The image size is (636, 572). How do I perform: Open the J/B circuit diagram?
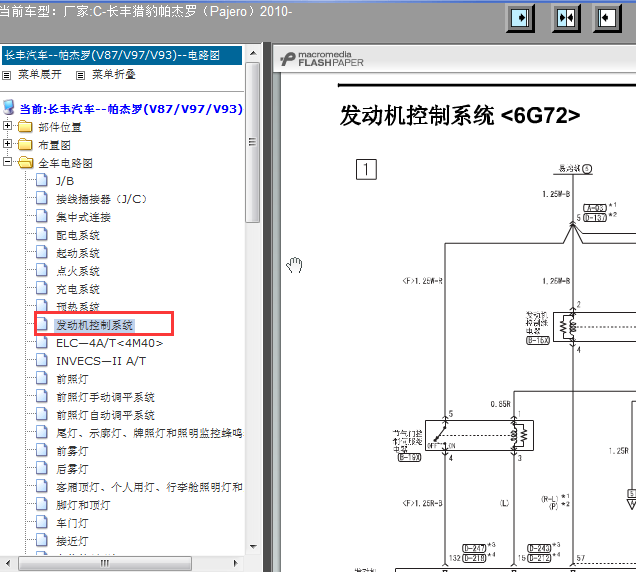(x=65, y=181)
